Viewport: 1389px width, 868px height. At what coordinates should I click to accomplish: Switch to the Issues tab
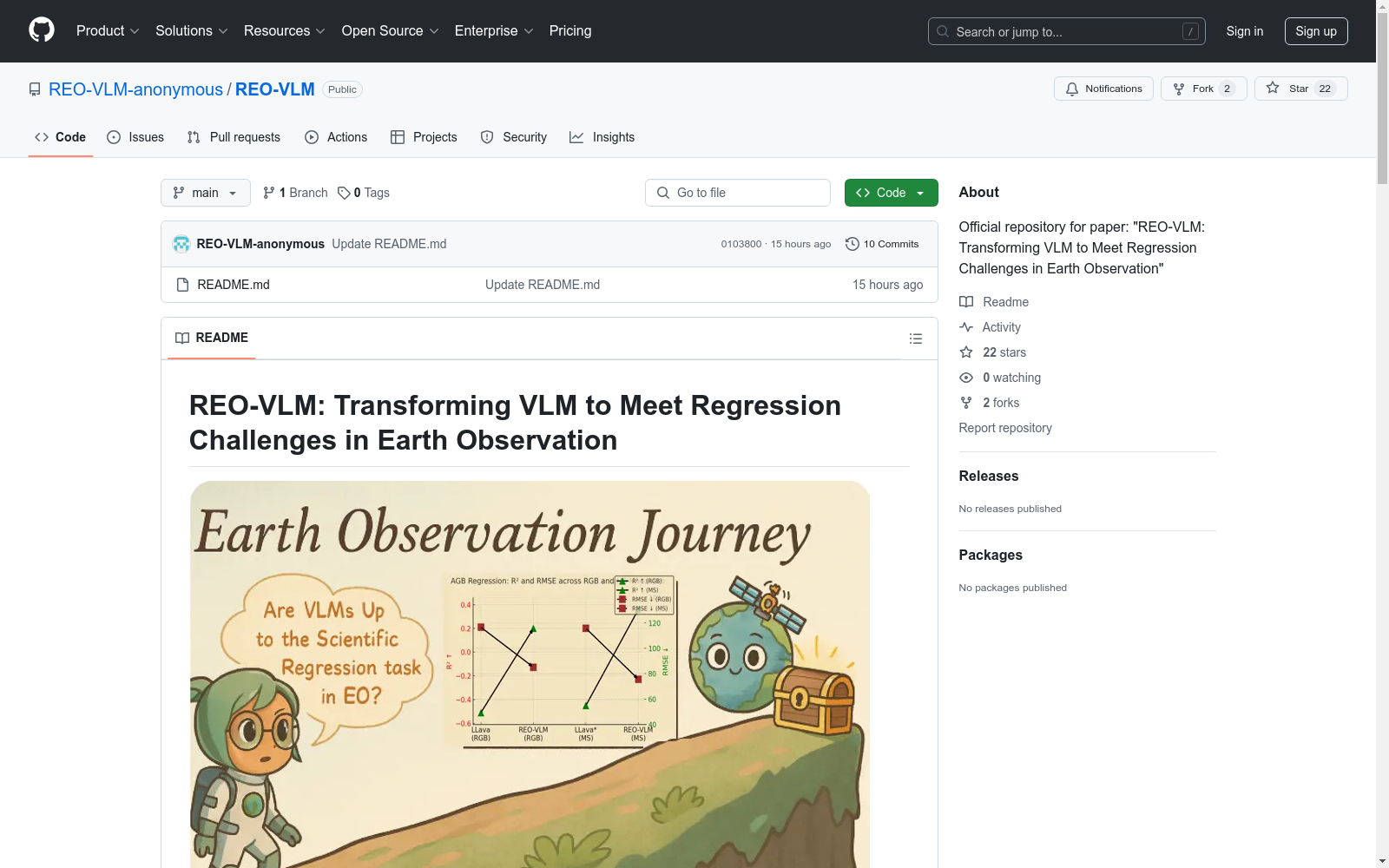pyautogui.click(x=135, y=137)
